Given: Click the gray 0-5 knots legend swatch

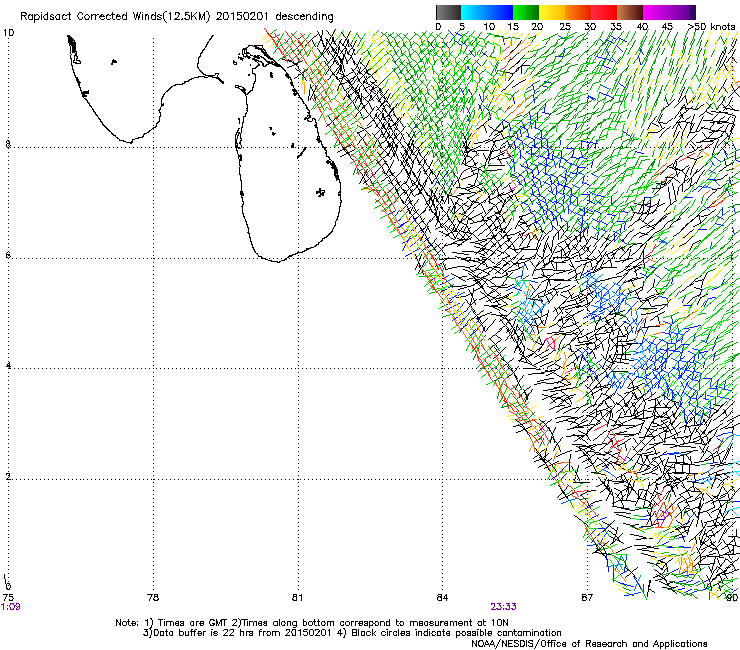Looking at the screenshot, I should point(448,12).
